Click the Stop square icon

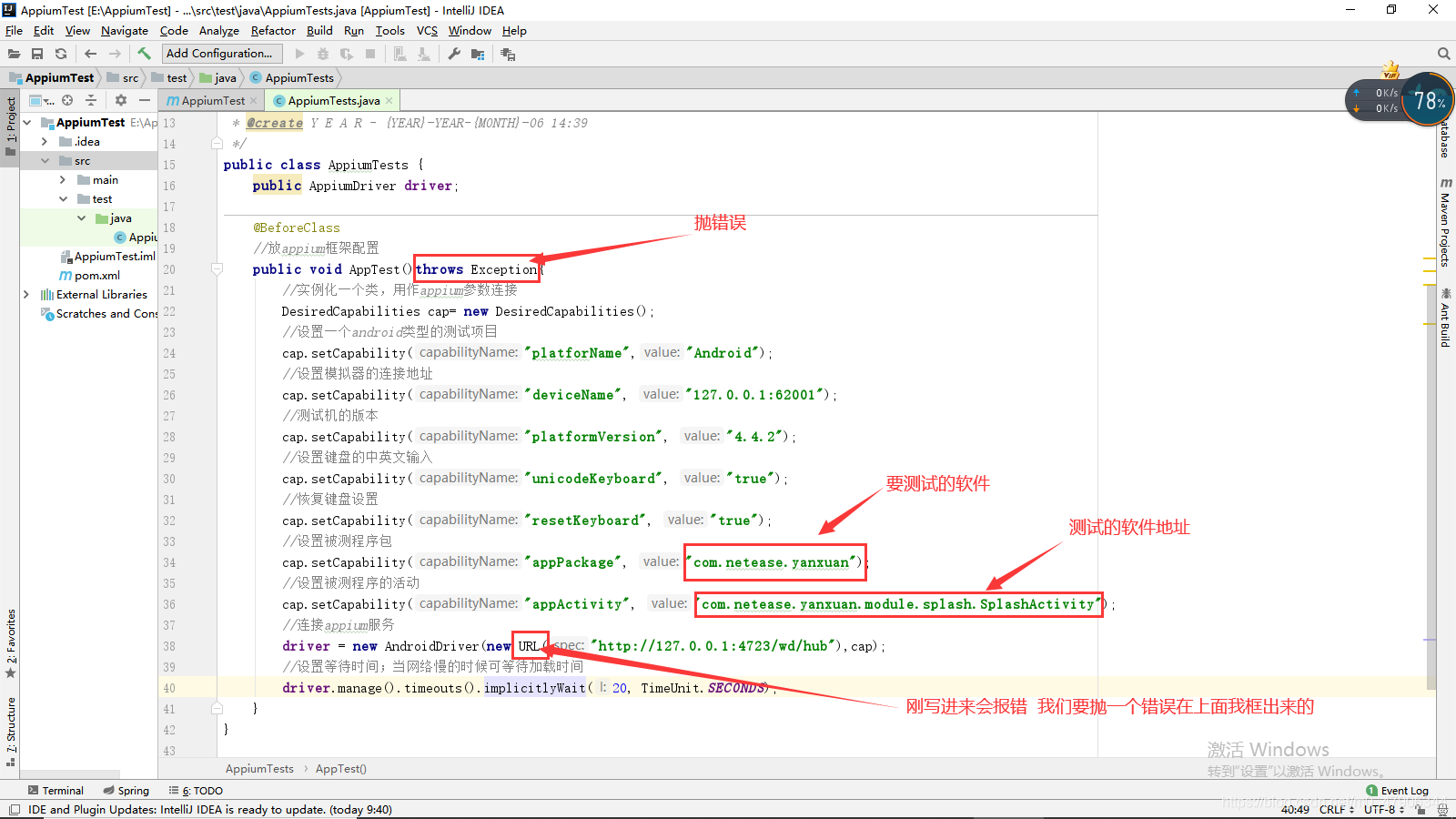(370, 54)
